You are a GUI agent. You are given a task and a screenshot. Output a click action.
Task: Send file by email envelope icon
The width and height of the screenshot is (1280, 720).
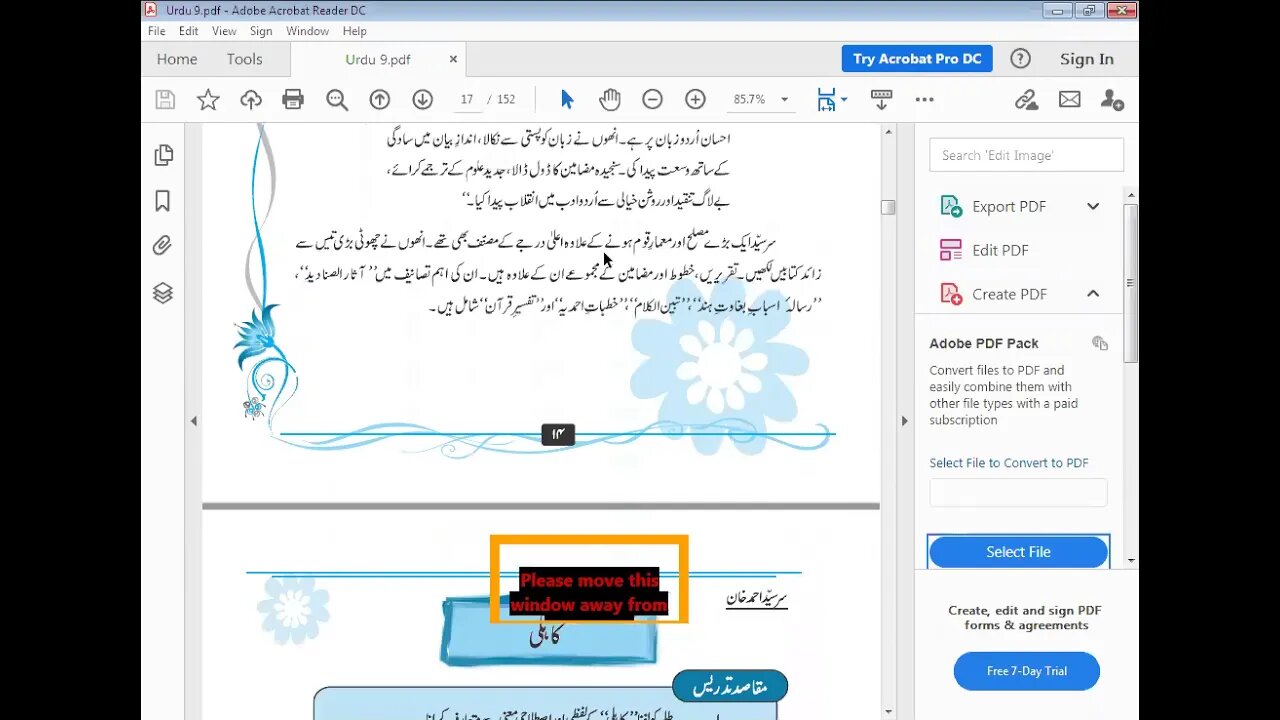click(x=1069, y=99)
